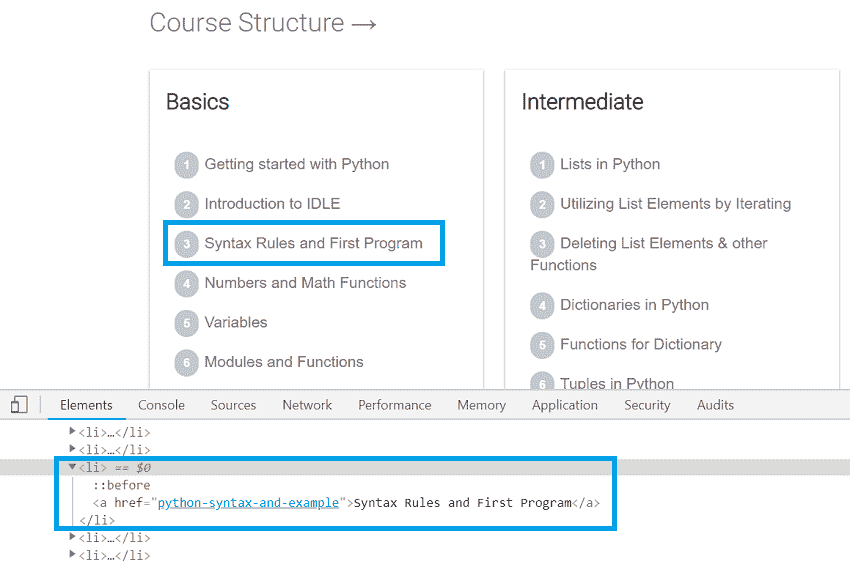The width and height of the screenshot is (850, 567).
Task: Click number 2 badge beside Introduction to IDLE
Action: coord(186,205)
